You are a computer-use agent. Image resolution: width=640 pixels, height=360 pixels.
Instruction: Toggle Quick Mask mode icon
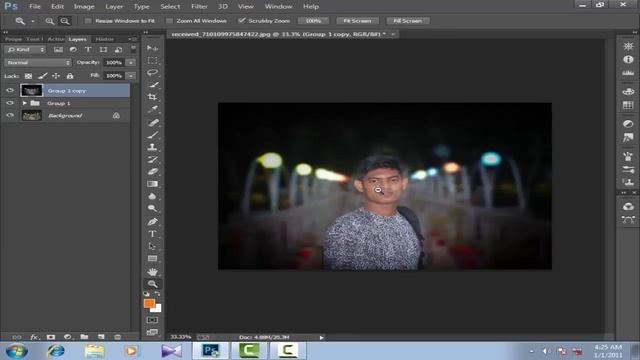coord(152,320)
